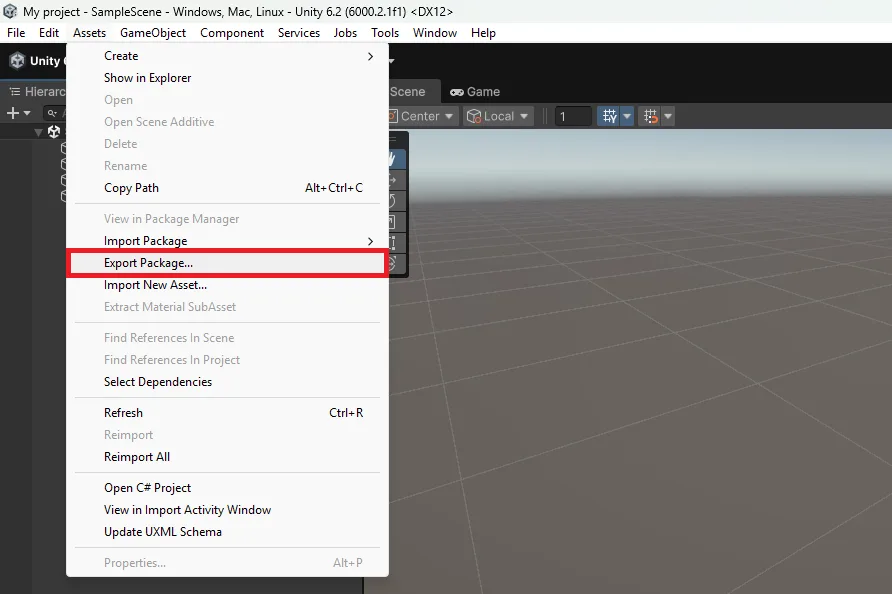
Task: Click Reimport All menu entry
Action: 137,457
